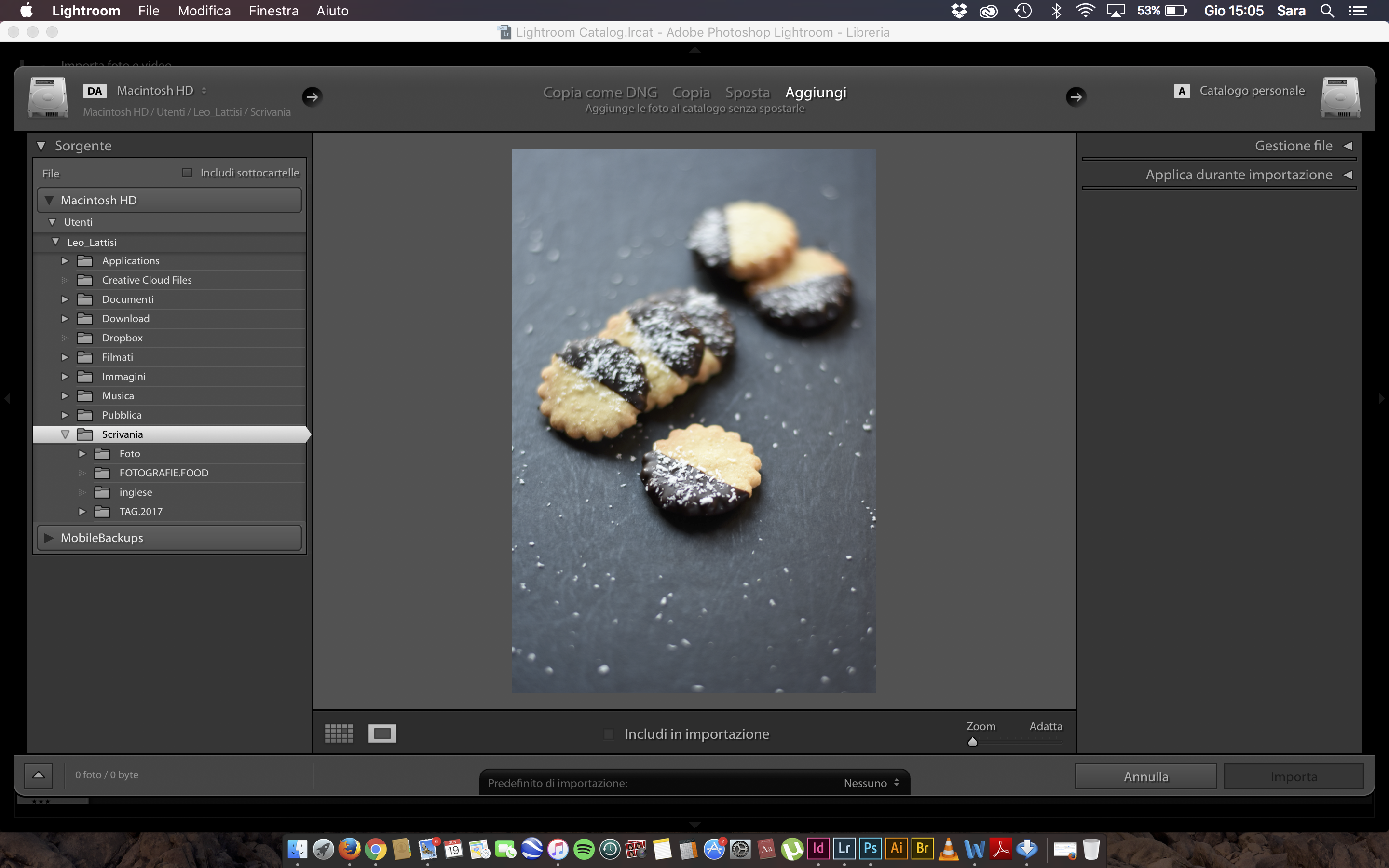Open Lightroom from the Dock
Image resolution: width=1389 pixels, height=868 pixels.
844,849
